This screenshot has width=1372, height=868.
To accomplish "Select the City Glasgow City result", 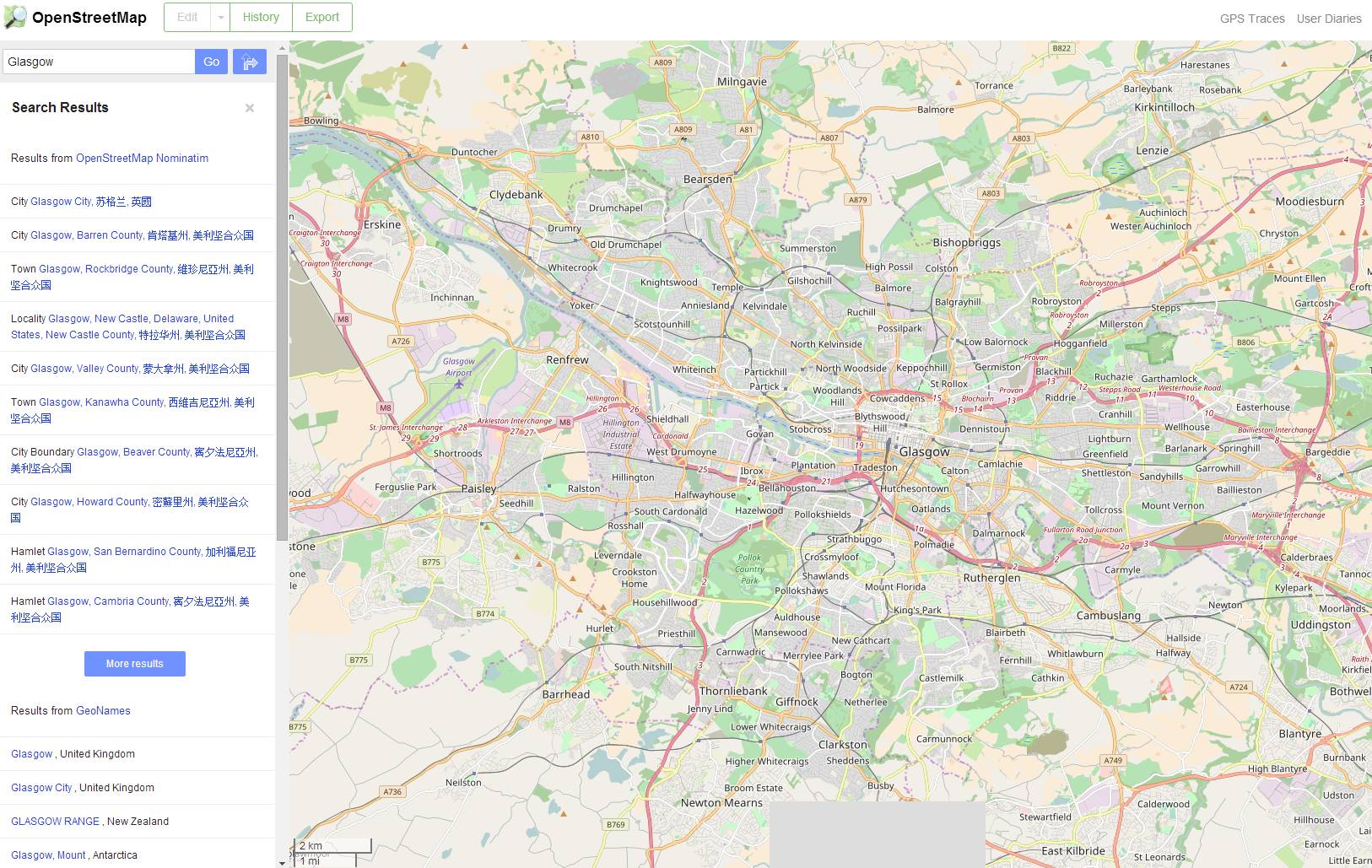I will [91, 202].
